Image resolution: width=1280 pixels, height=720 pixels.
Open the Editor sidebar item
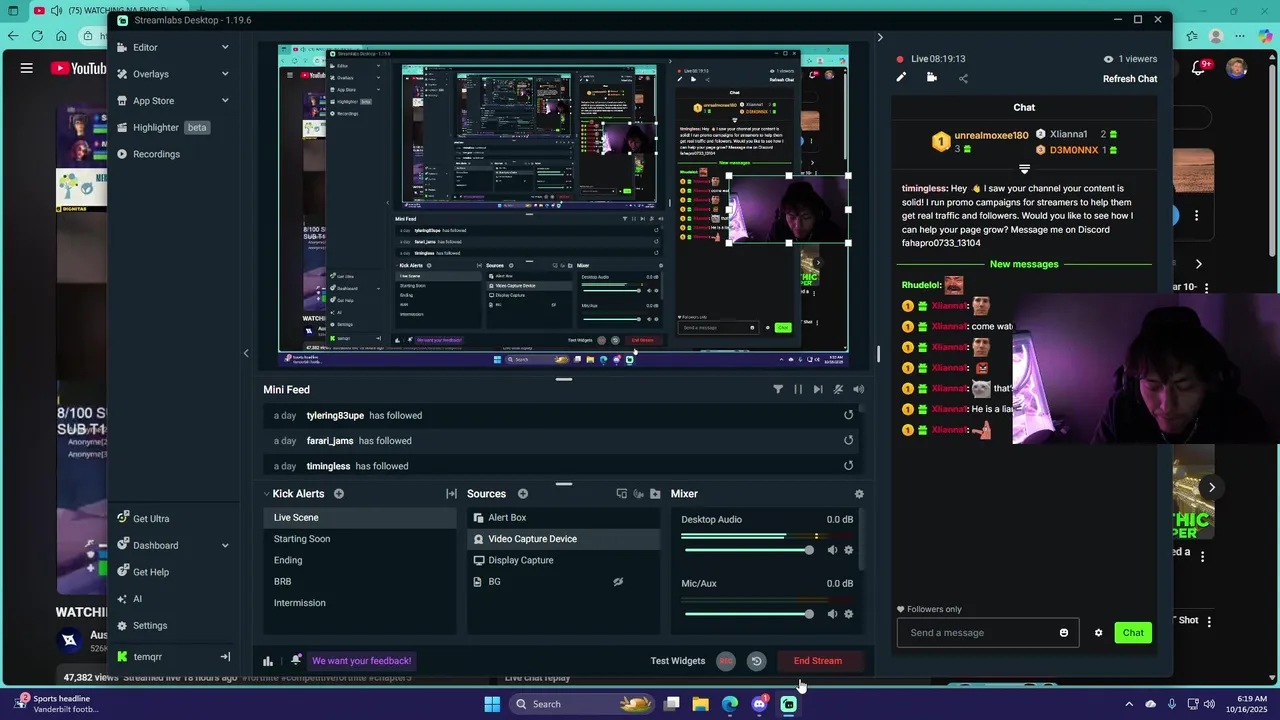coord(145,47)
